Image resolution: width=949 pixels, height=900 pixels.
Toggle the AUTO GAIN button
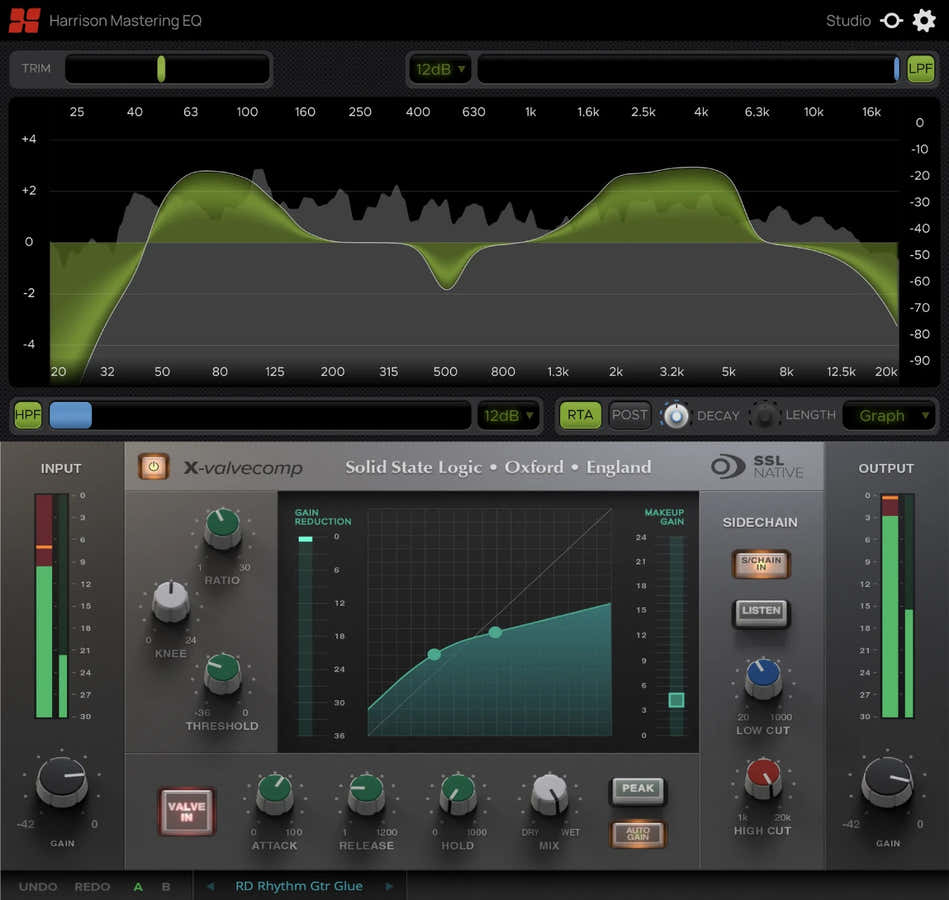[638, 834]
